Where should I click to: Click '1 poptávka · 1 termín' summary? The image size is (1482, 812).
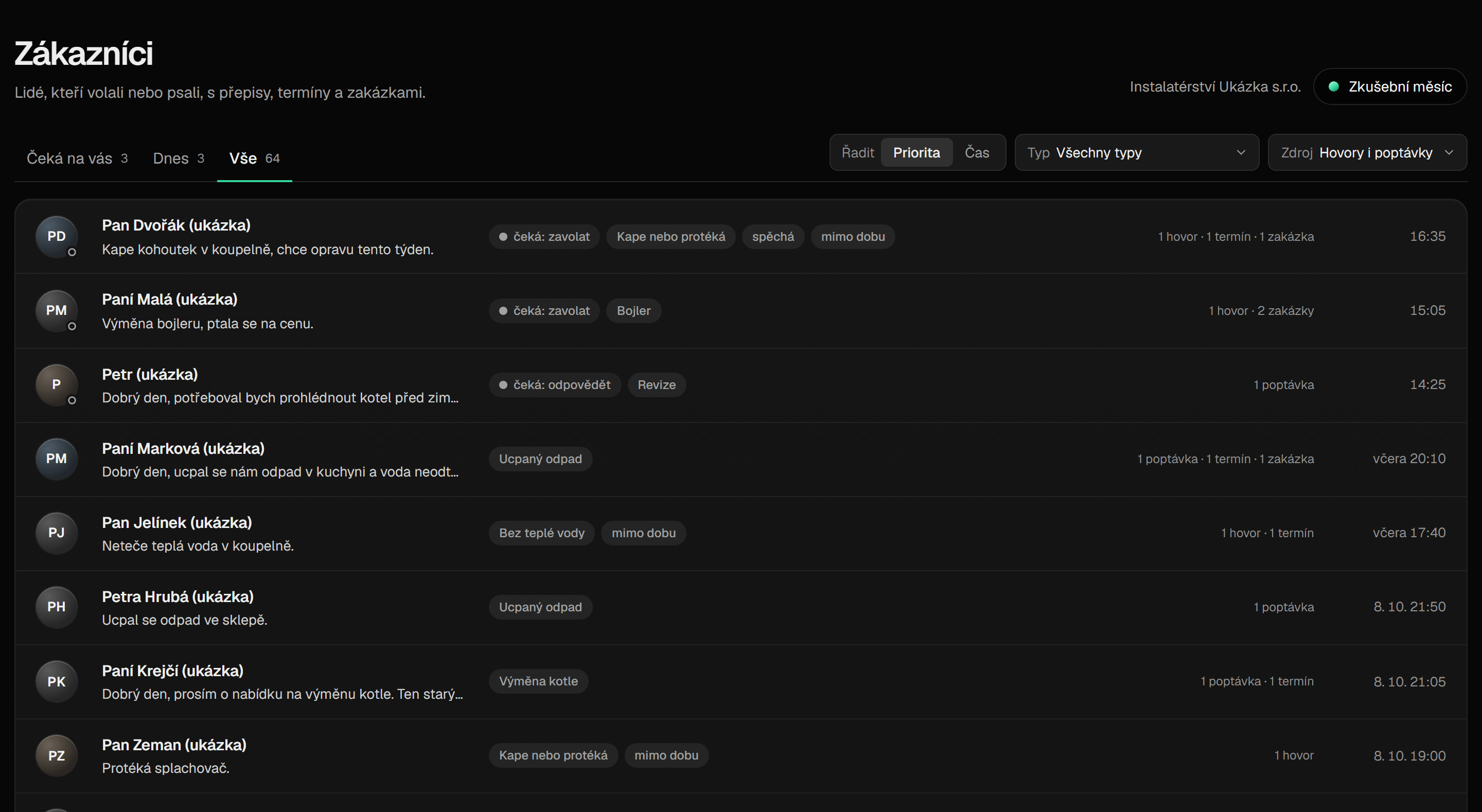point(1257,681)
